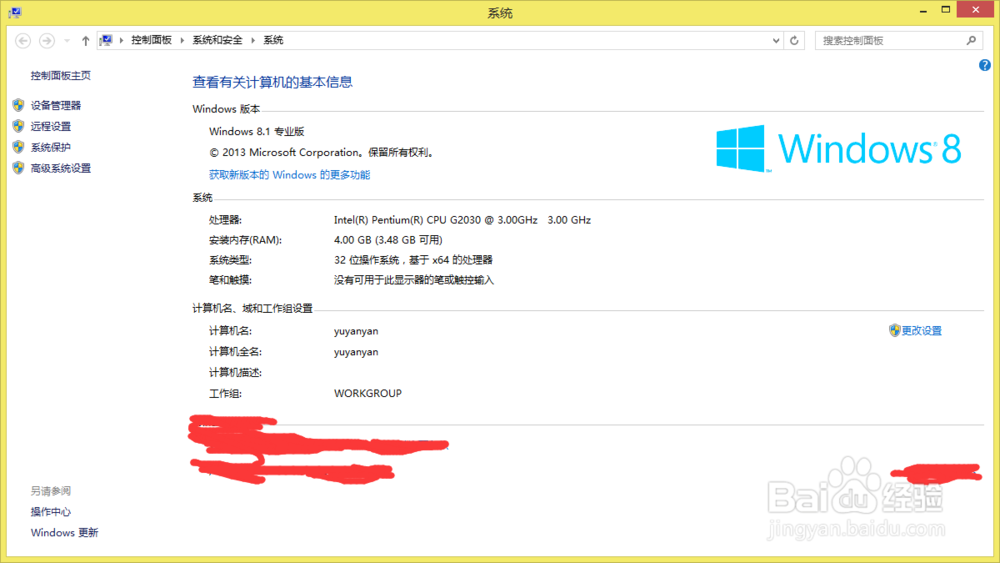
Task: Select the Windows 8.1 专业版 text
Action: (257, 131)
